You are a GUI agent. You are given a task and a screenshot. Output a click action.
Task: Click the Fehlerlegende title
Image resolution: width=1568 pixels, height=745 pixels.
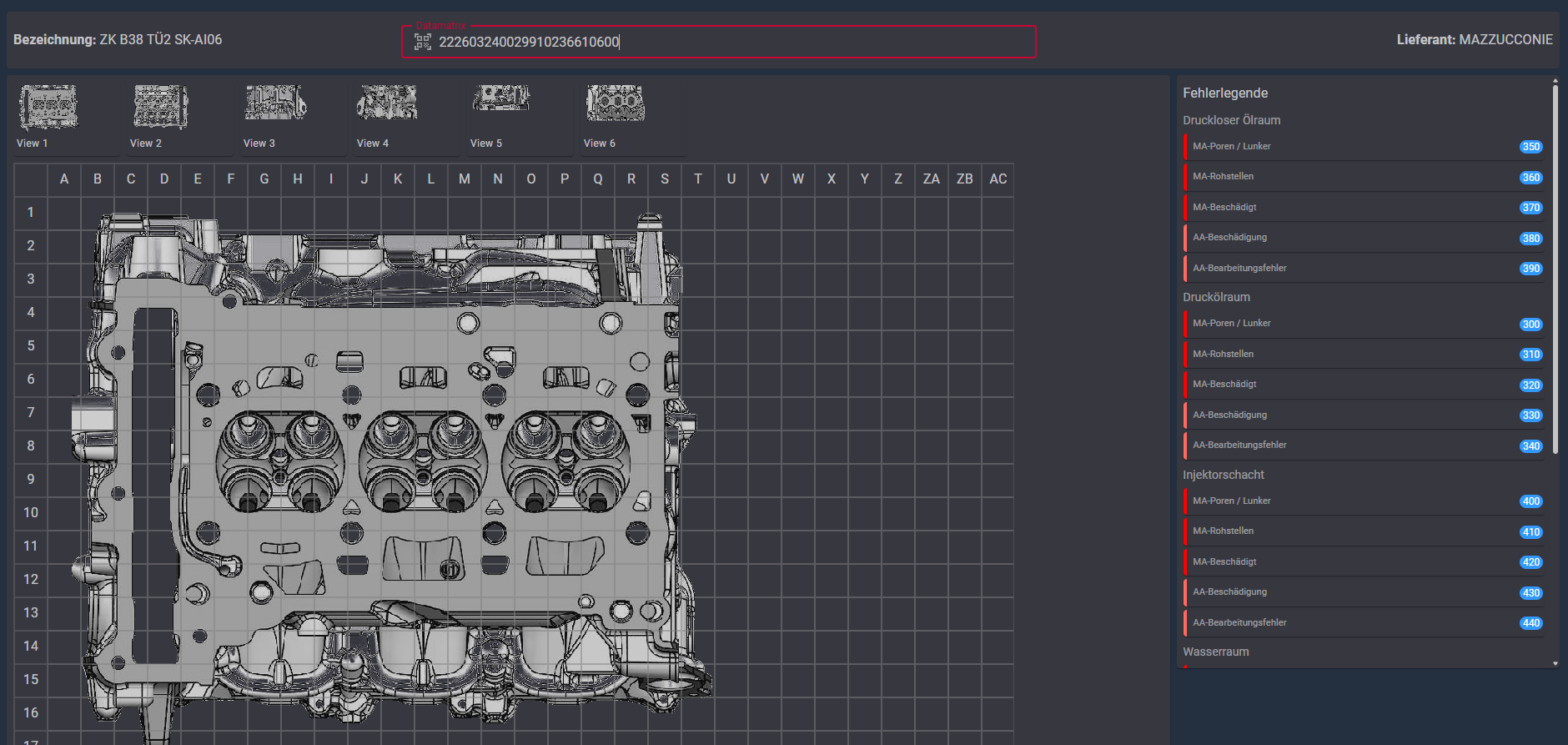point(1225,93)
